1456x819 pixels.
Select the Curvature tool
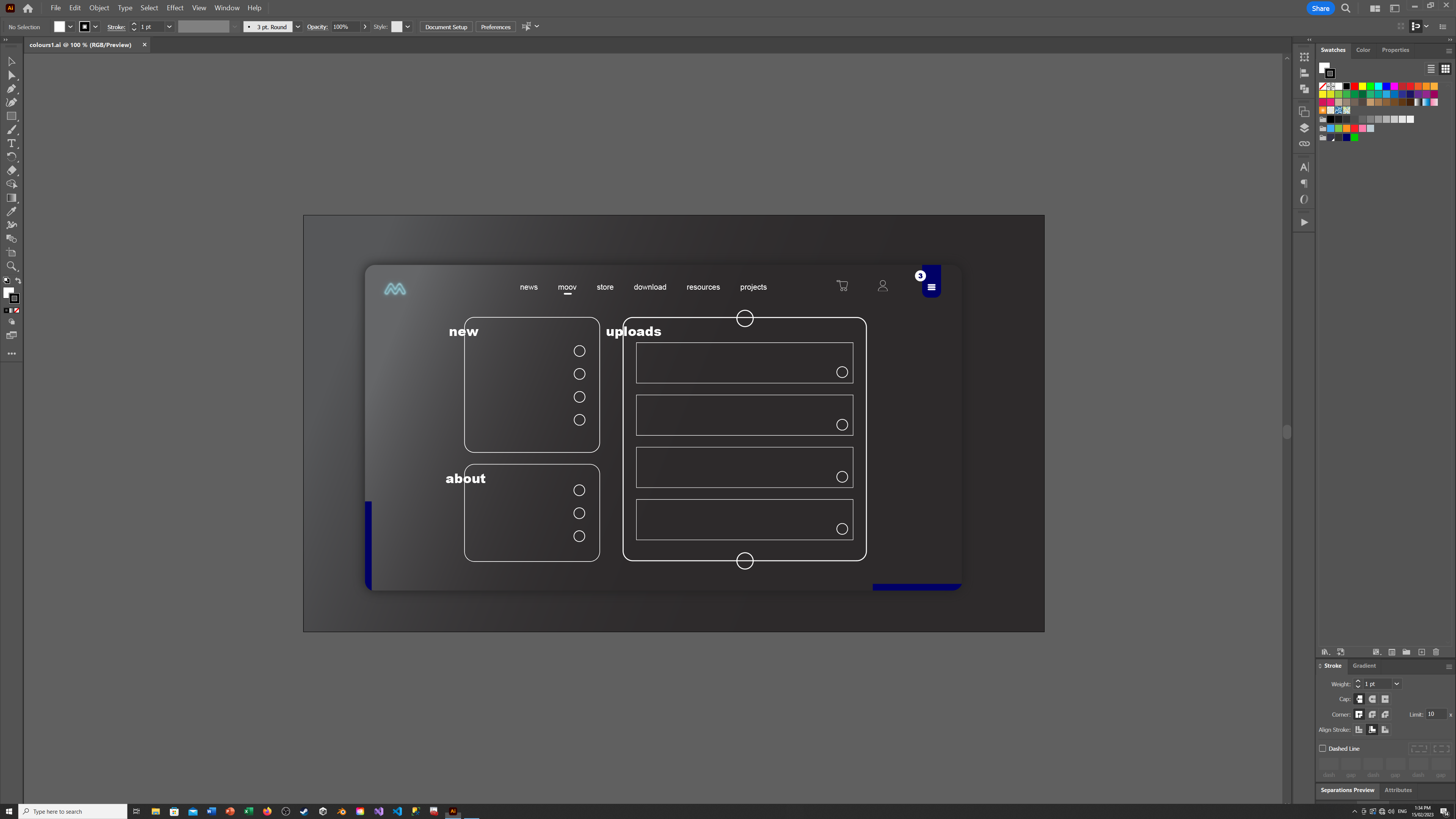[11, 102]
